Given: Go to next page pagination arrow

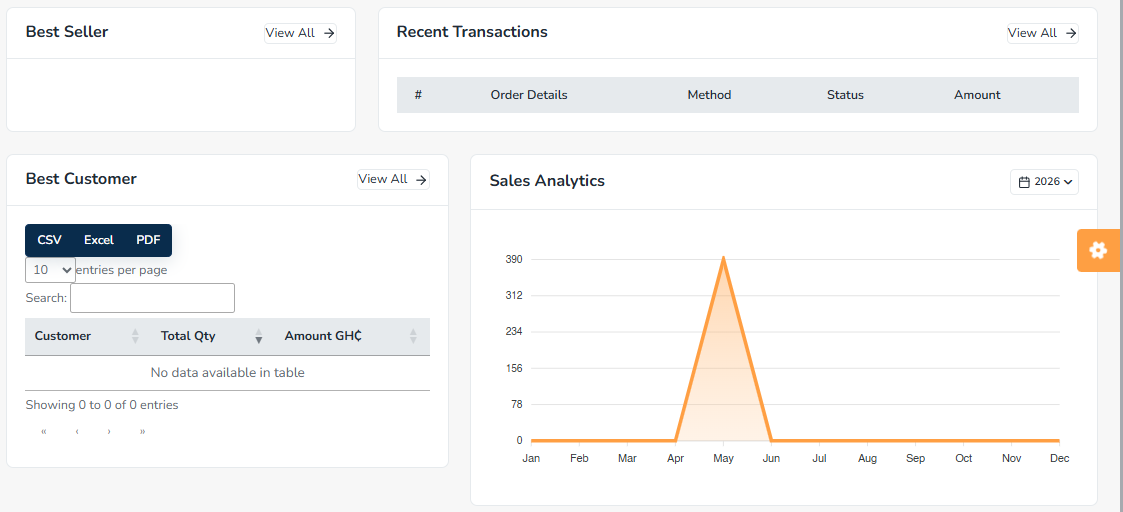Looking at the screenshot, I should click(x=109, y=432).
